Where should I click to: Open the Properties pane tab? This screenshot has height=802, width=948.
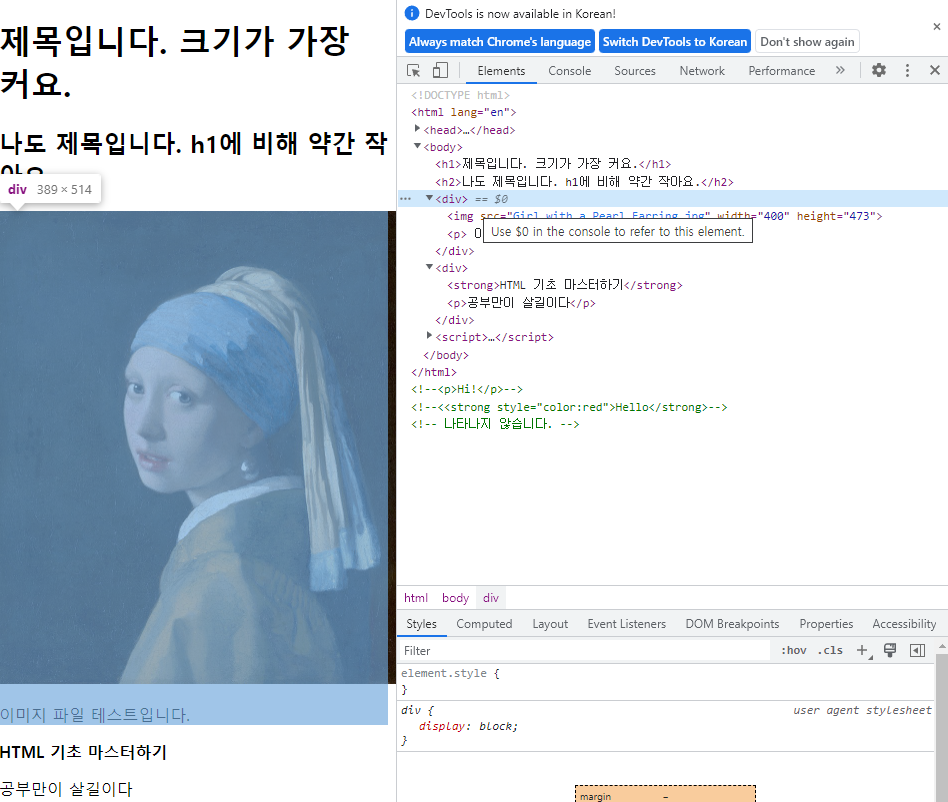point(826,624)
